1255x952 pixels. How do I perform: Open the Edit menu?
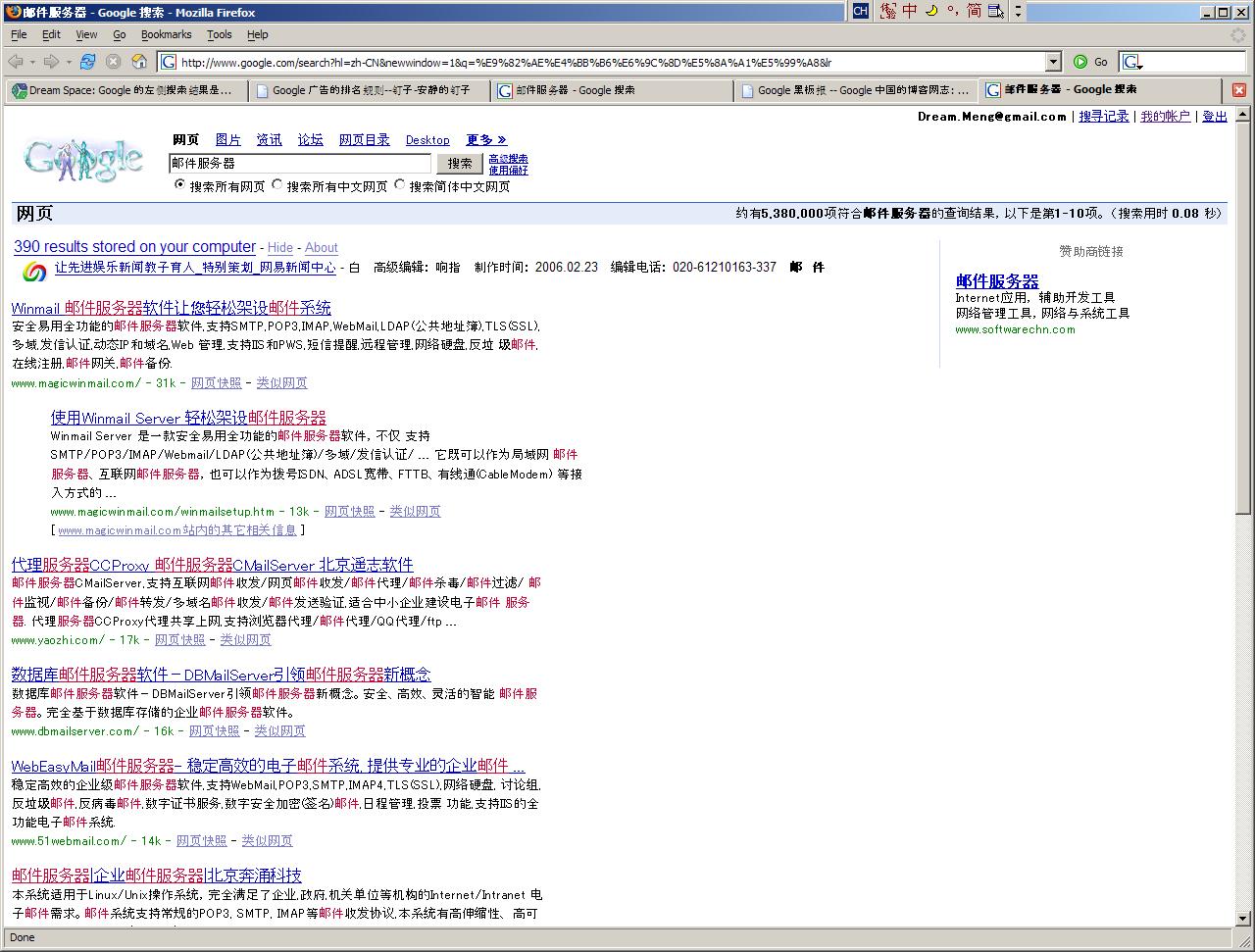(51, 34)
